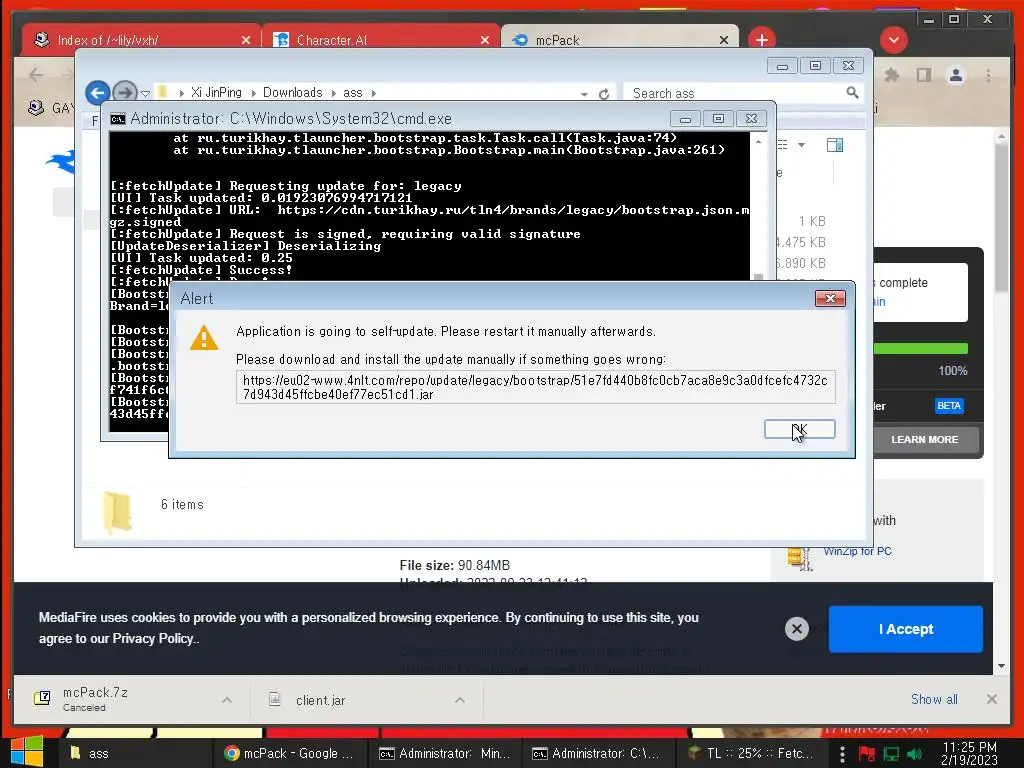
Task: Click the warning triangle icon in Alert
Action: coord(204,338)
